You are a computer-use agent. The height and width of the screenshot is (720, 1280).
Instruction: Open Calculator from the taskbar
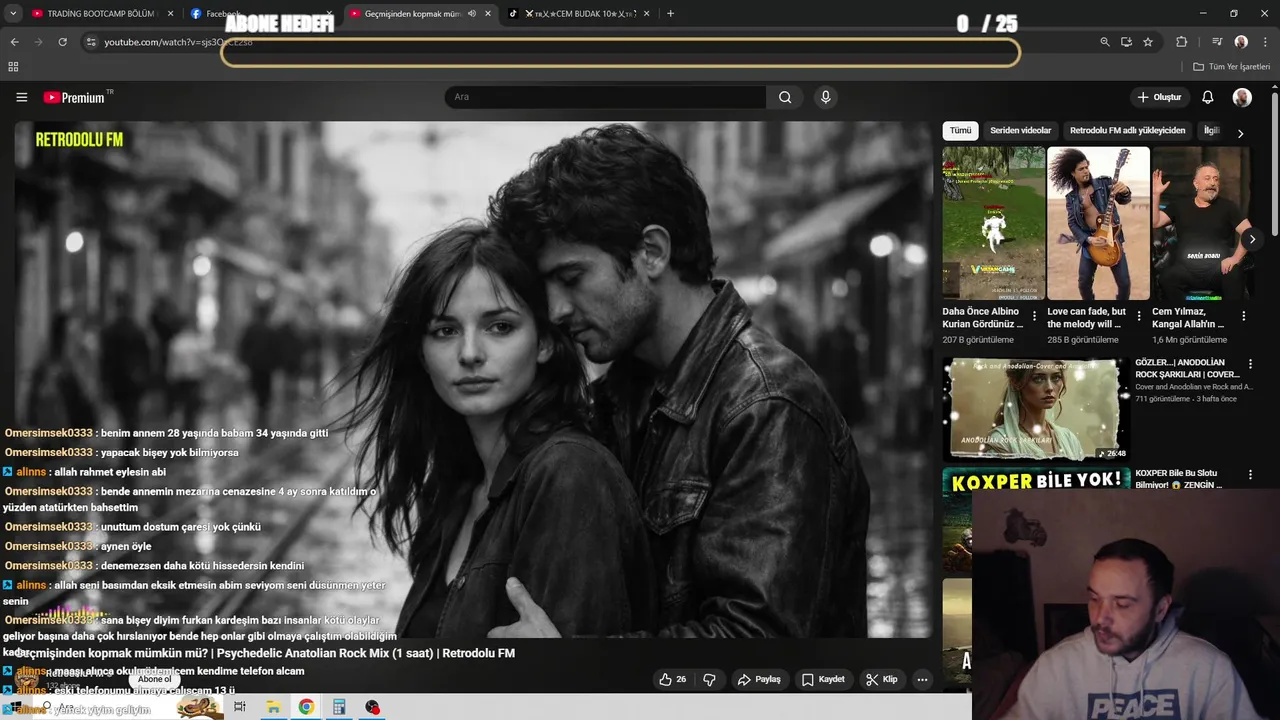click(x=339, y=707)
